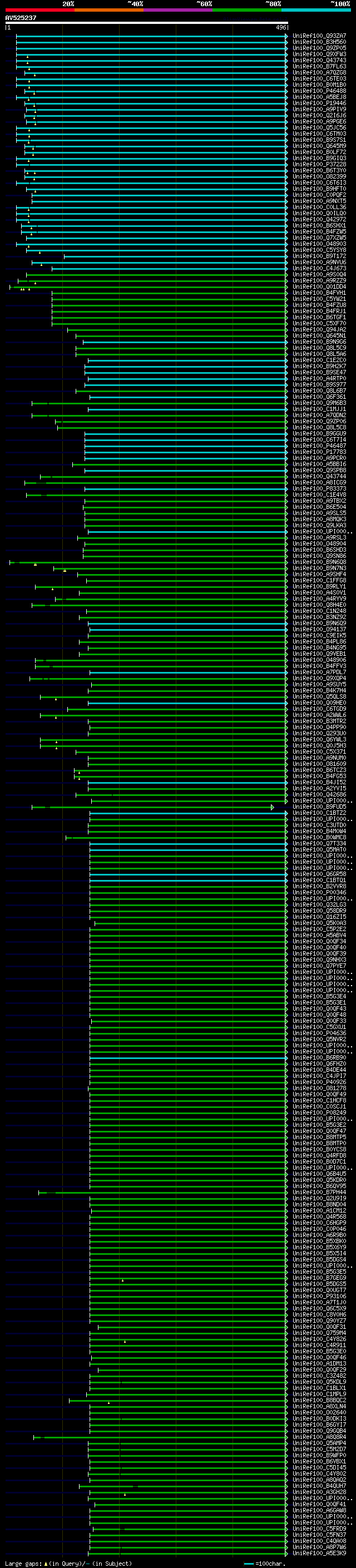Click the cyan ~100% identity legend bar

coord(317,10)
